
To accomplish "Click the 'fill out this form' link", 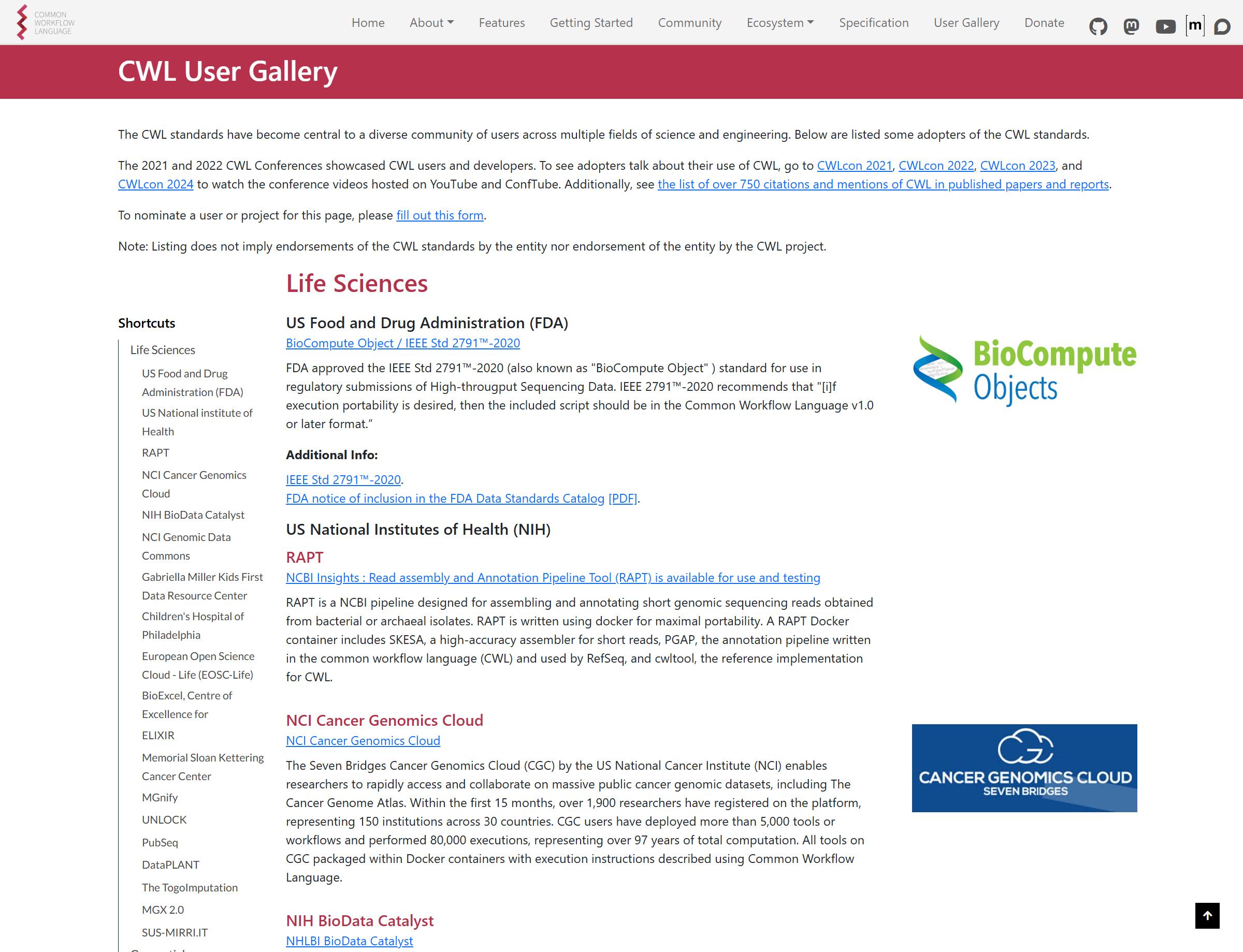I will click(439, 215).
